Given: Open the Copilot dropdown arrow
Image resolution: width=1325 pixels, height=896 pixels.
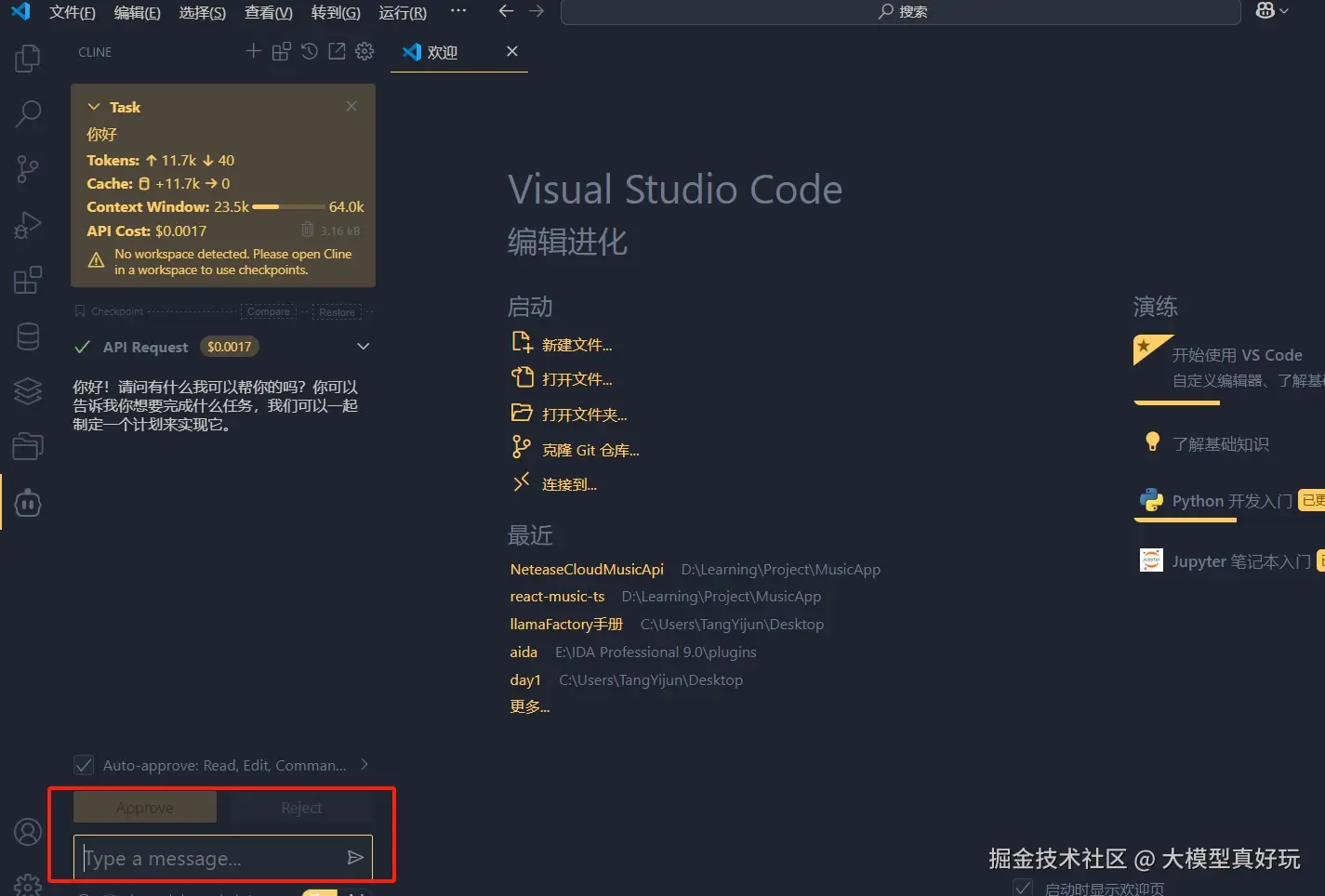Looking at the screenshot, I should click(x=1284, y=11).
